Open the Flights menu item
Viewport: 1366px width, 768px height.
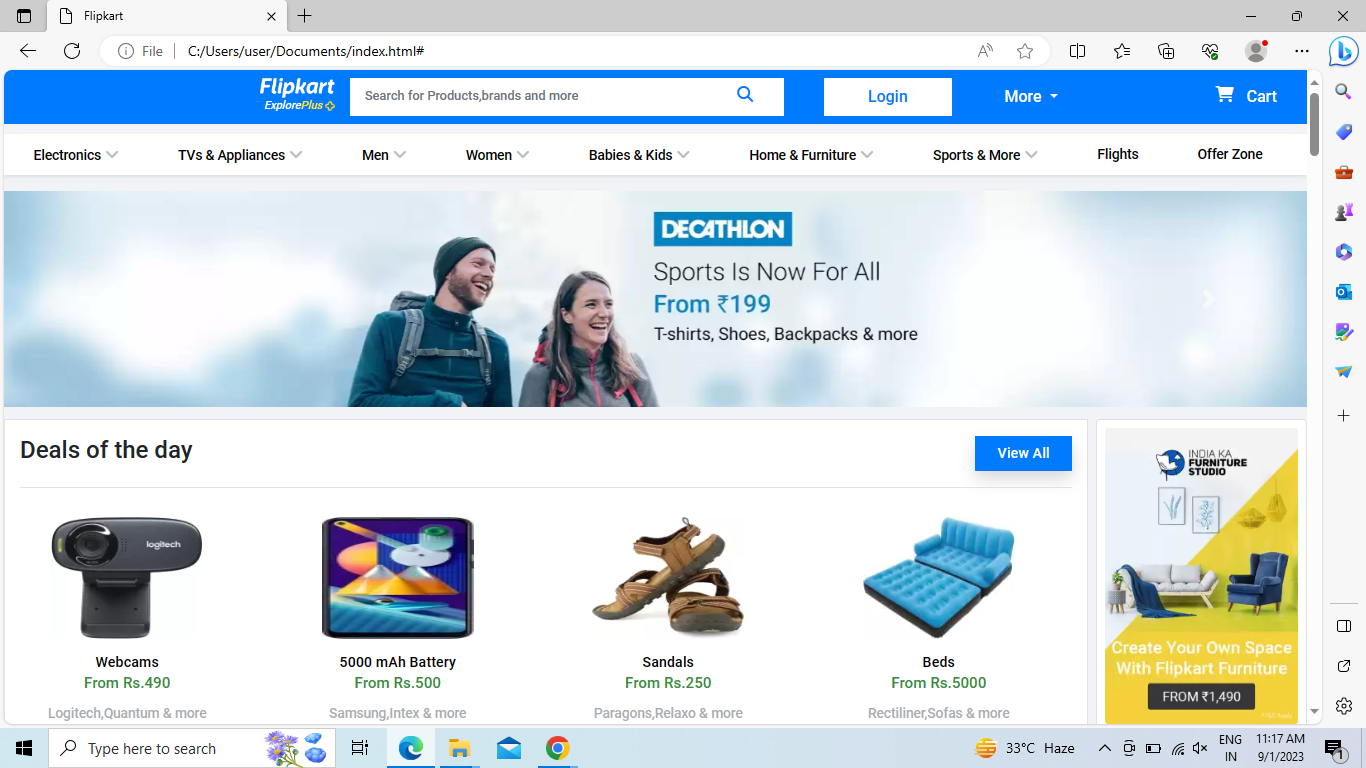pos(1117,154)
